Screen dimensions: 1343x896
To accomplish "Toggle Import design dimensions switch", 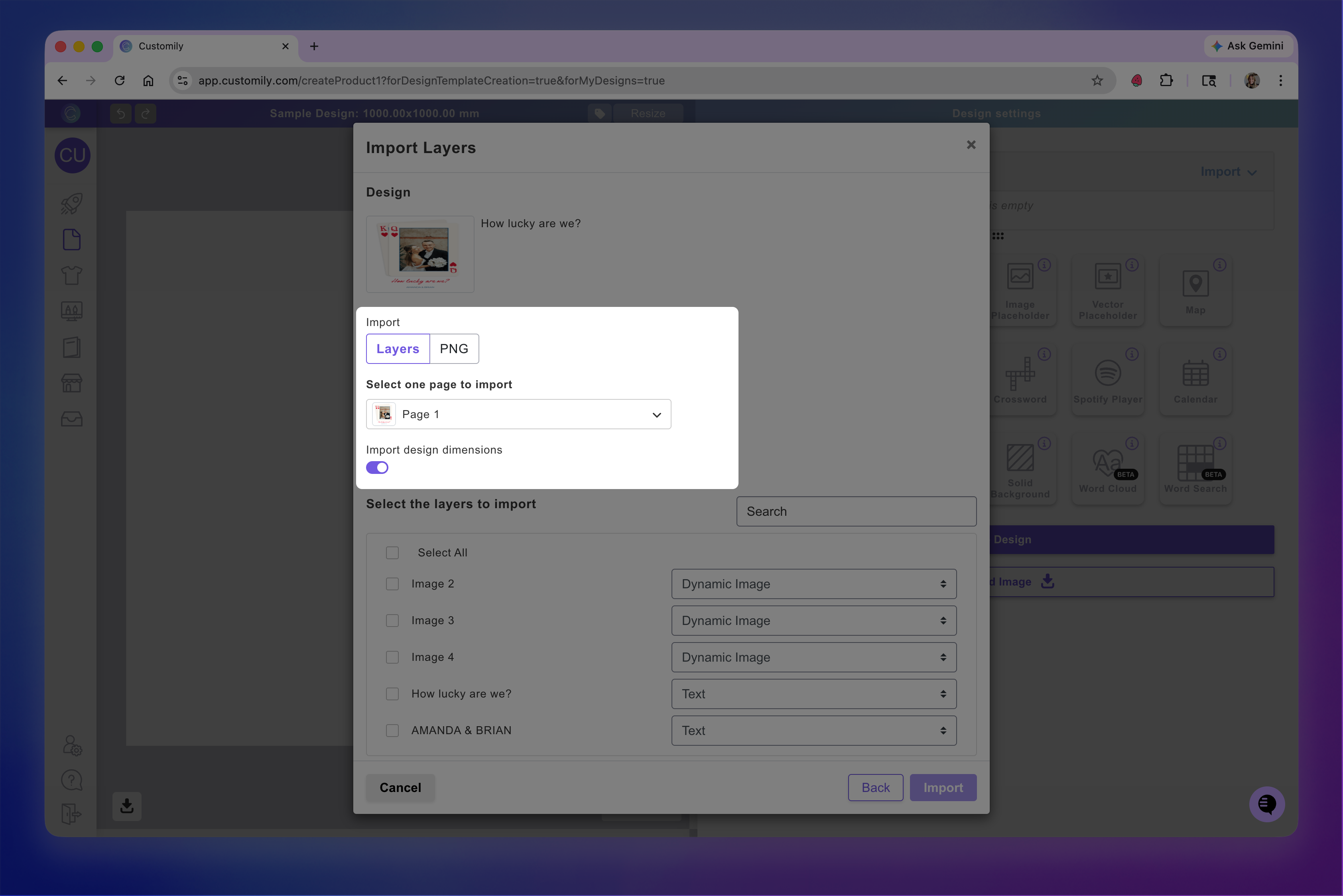I will (377, 468).
